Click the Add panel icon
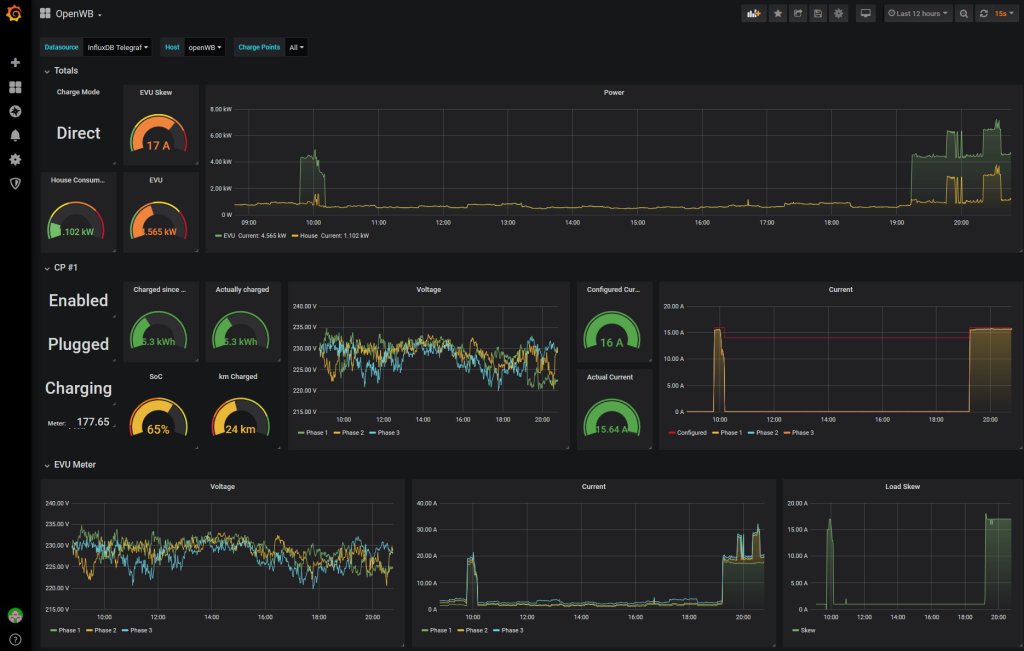Screen dimensions: 1024x651 pos(754,13)
